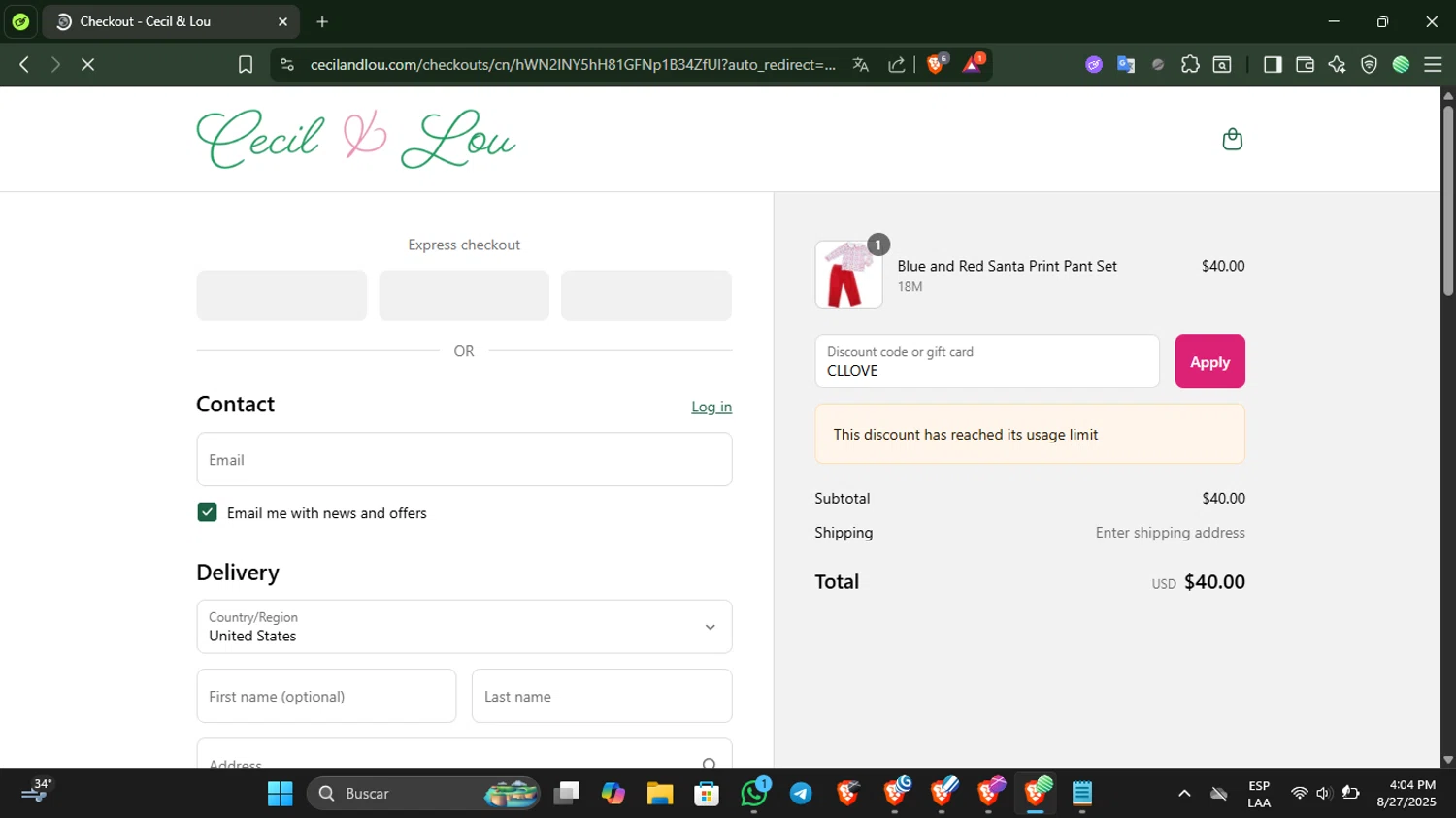
Task: Open a new browser tab
Action: (x=322, y=21)
